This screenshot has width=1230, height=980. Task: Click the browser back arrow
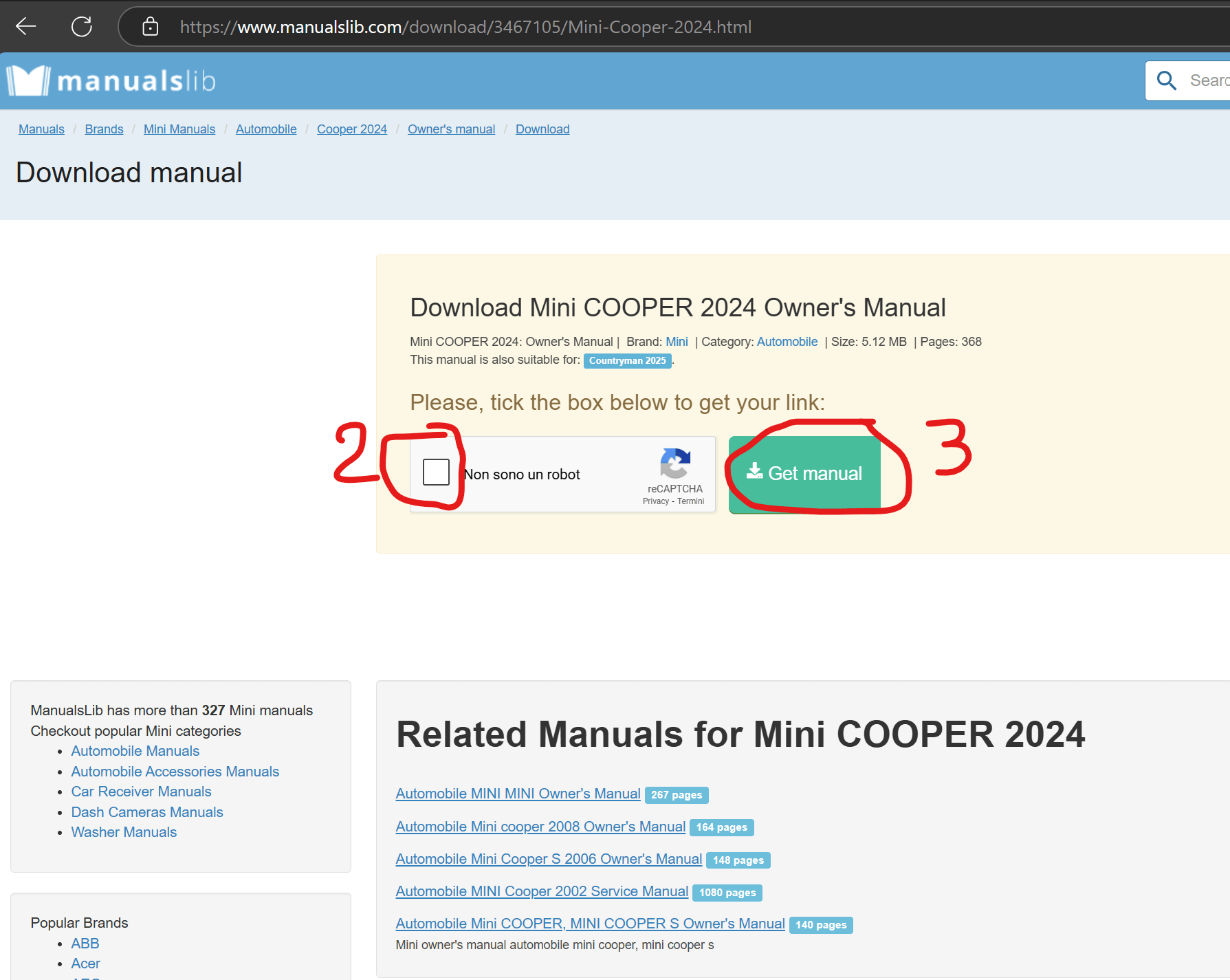(26, 27)
